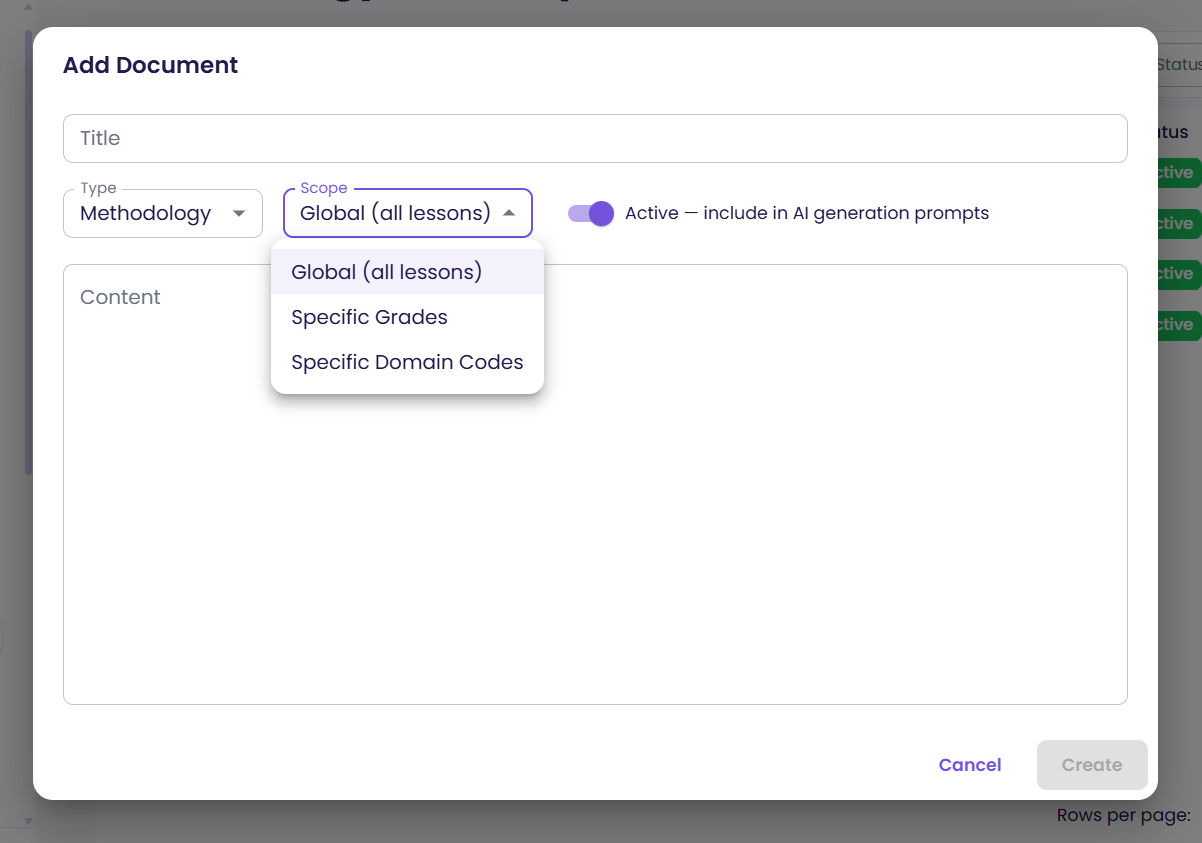Click the Title input field
Viewport: 1202px width, 843px height.
pyautogui.click(x=595, y=138)
